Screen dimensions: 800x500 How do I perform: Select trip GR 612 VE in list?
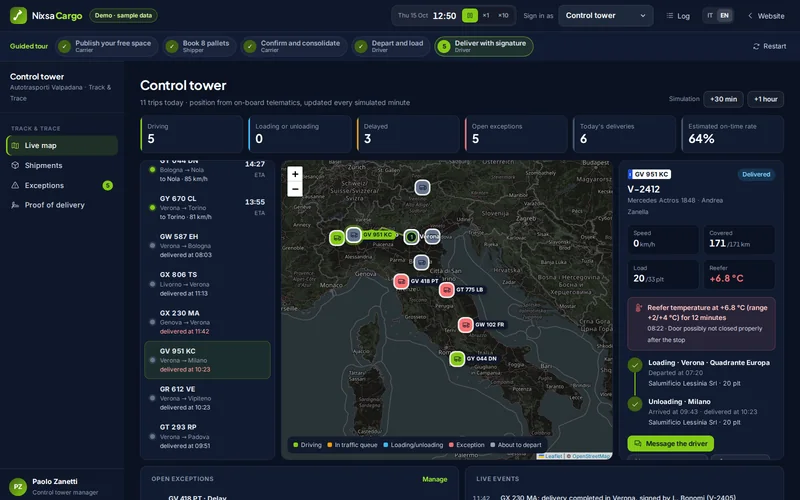(x=207, y=398)
